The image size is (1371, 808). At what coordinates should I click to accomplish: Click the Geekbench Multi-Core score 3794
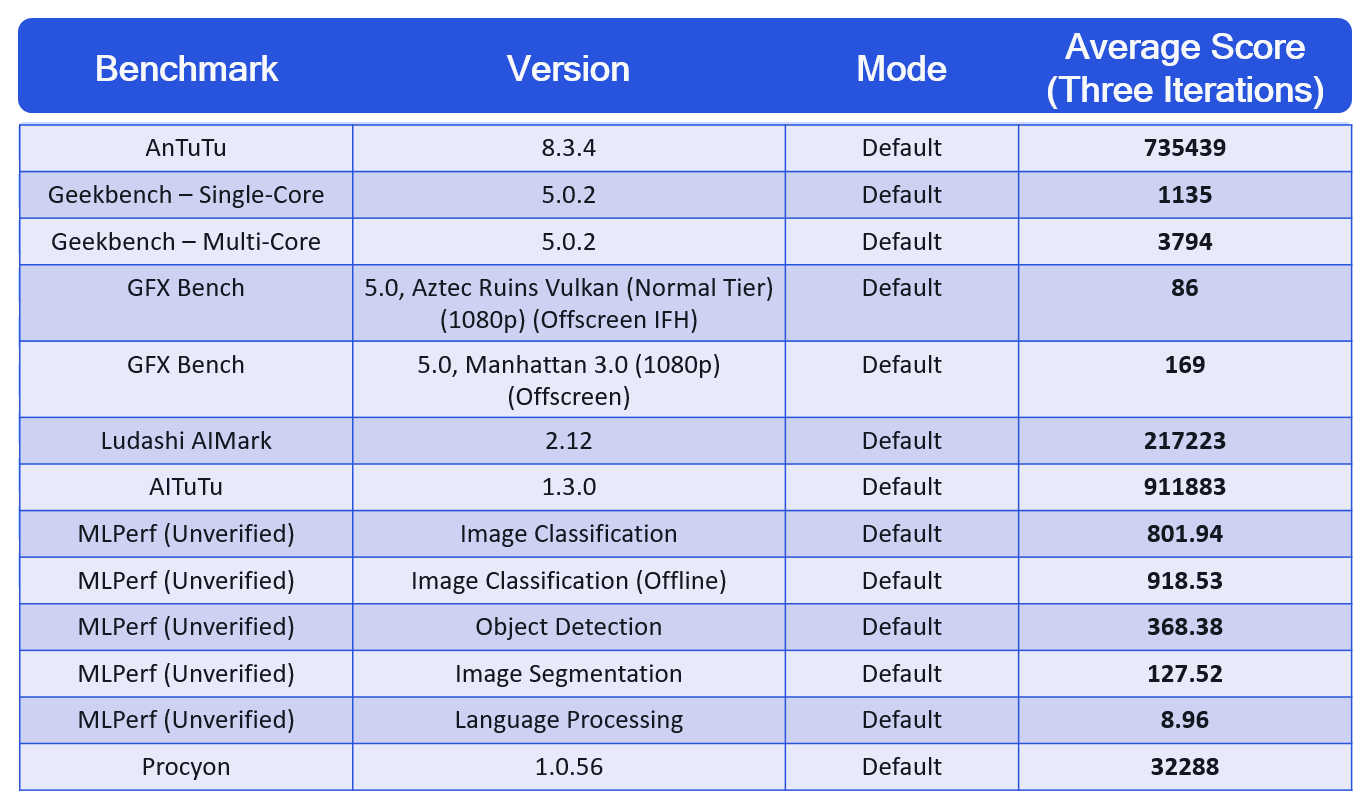click(1185, 241)
